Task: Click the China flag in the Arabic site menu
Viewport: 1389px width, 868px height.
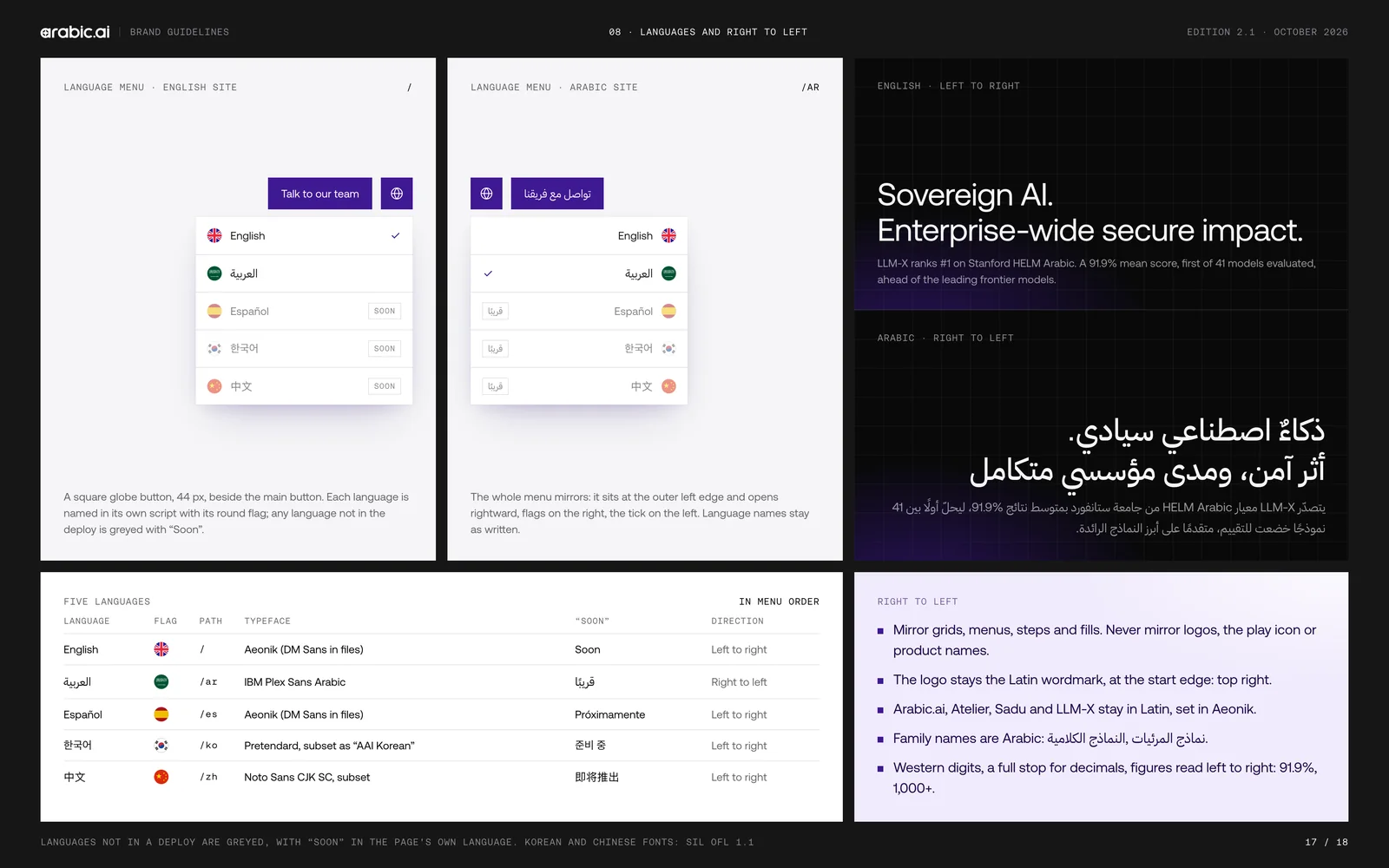Action: 668,386
